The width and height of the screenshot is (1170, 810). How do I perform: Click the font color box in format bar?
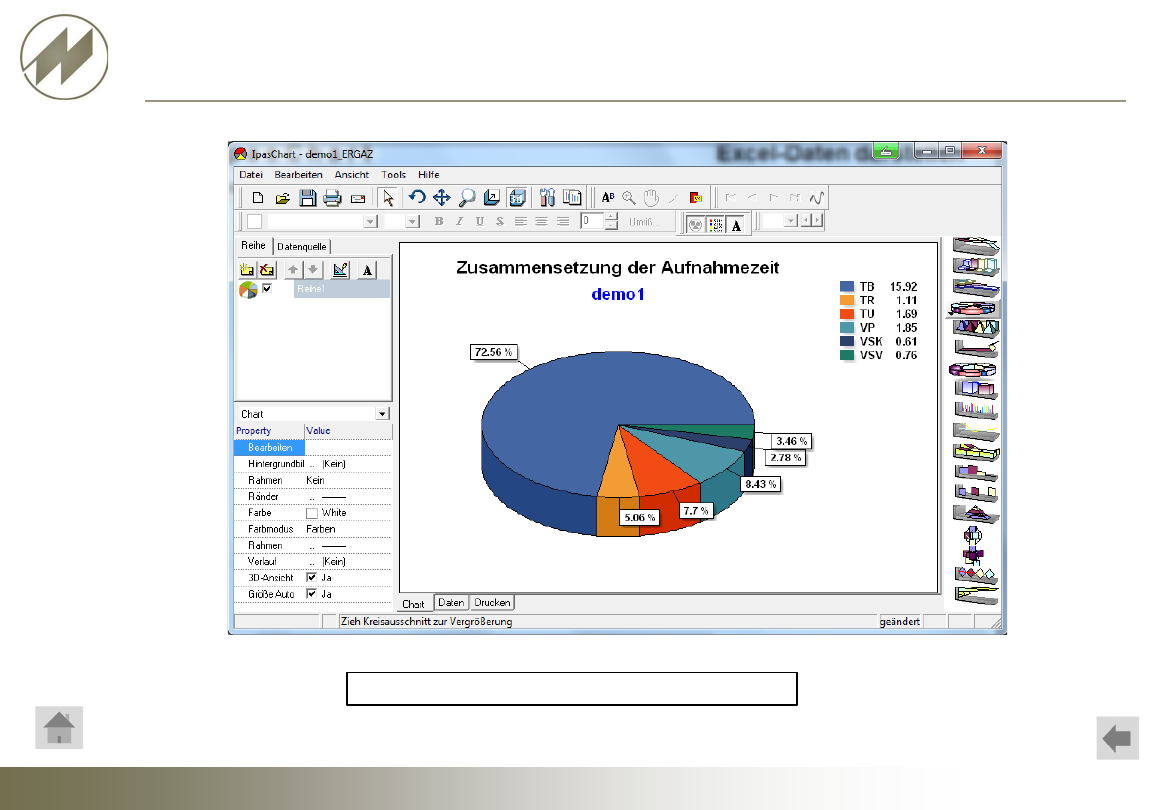(x=254, y=222)
